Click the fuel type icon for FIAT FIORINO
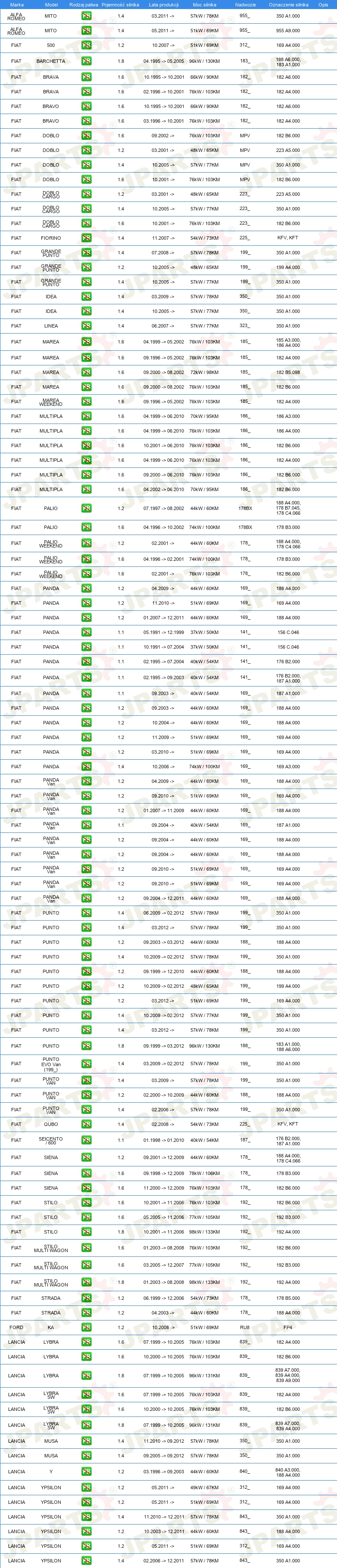337x1568 pixels. tap(87, 238)
